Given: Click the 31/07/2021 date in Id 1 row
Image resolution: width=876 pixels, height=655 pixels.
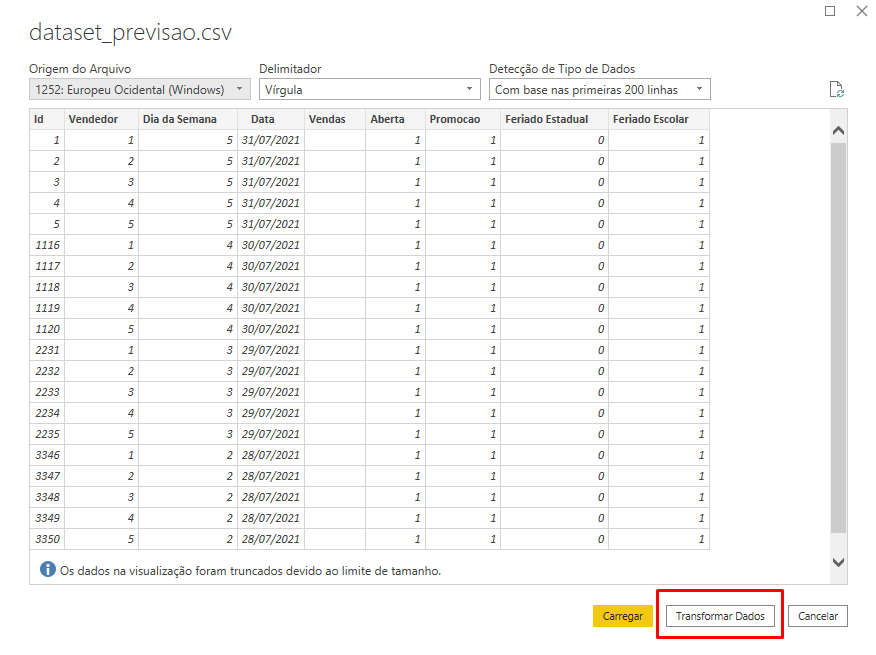Looking at the screenshot, I should [270, 140].
